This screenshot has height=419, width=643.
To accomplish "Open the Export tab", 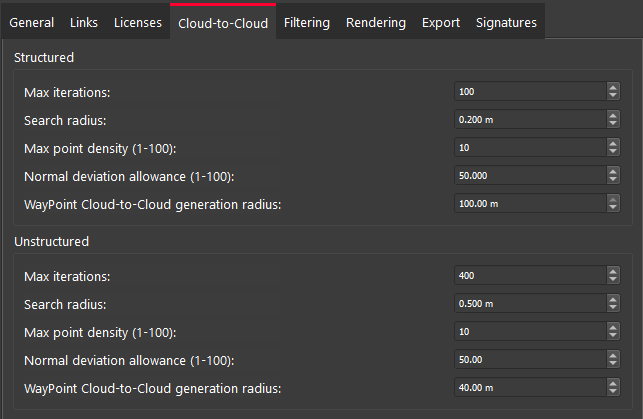I will 441,22.
